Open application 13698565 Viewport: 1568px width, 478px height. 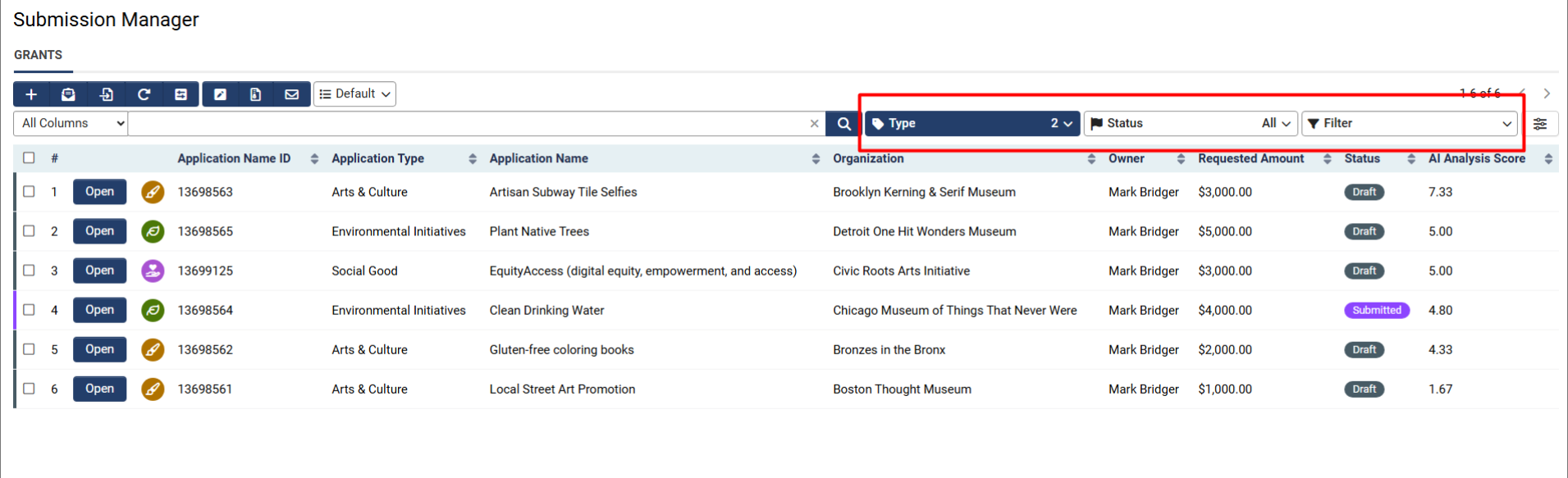coord(99,231)
